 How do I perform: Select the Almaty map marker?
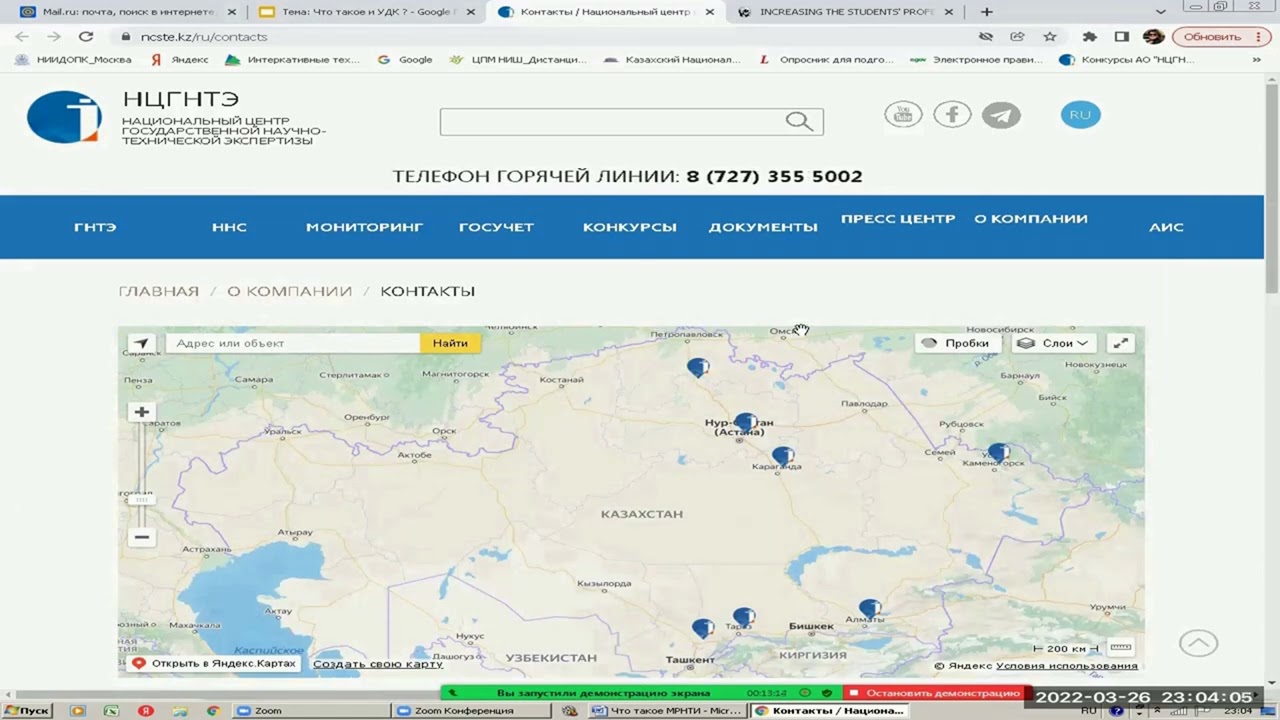click(x=870, y=608)
